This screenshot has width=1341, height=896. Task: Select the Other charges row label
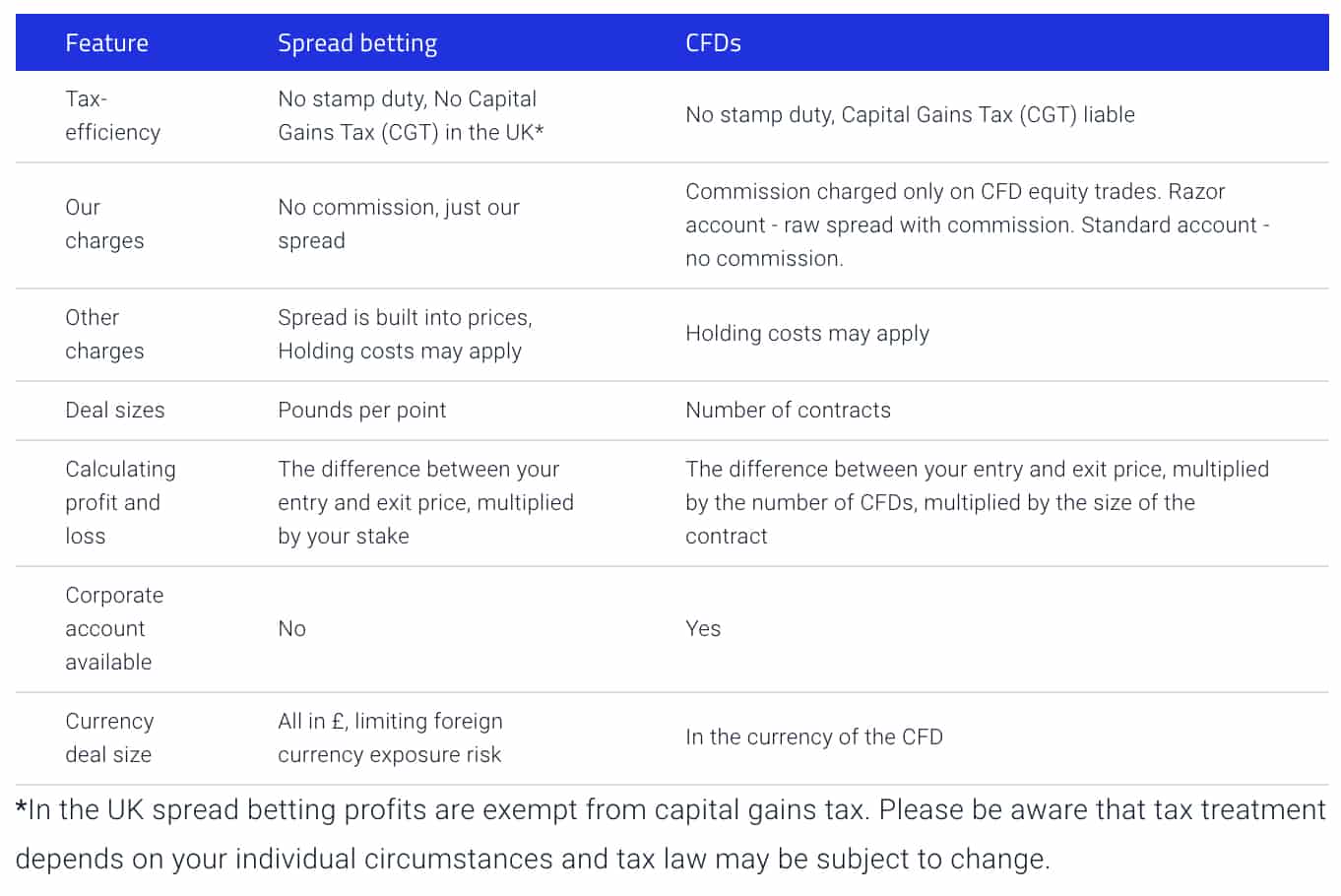tap(103, 335)
